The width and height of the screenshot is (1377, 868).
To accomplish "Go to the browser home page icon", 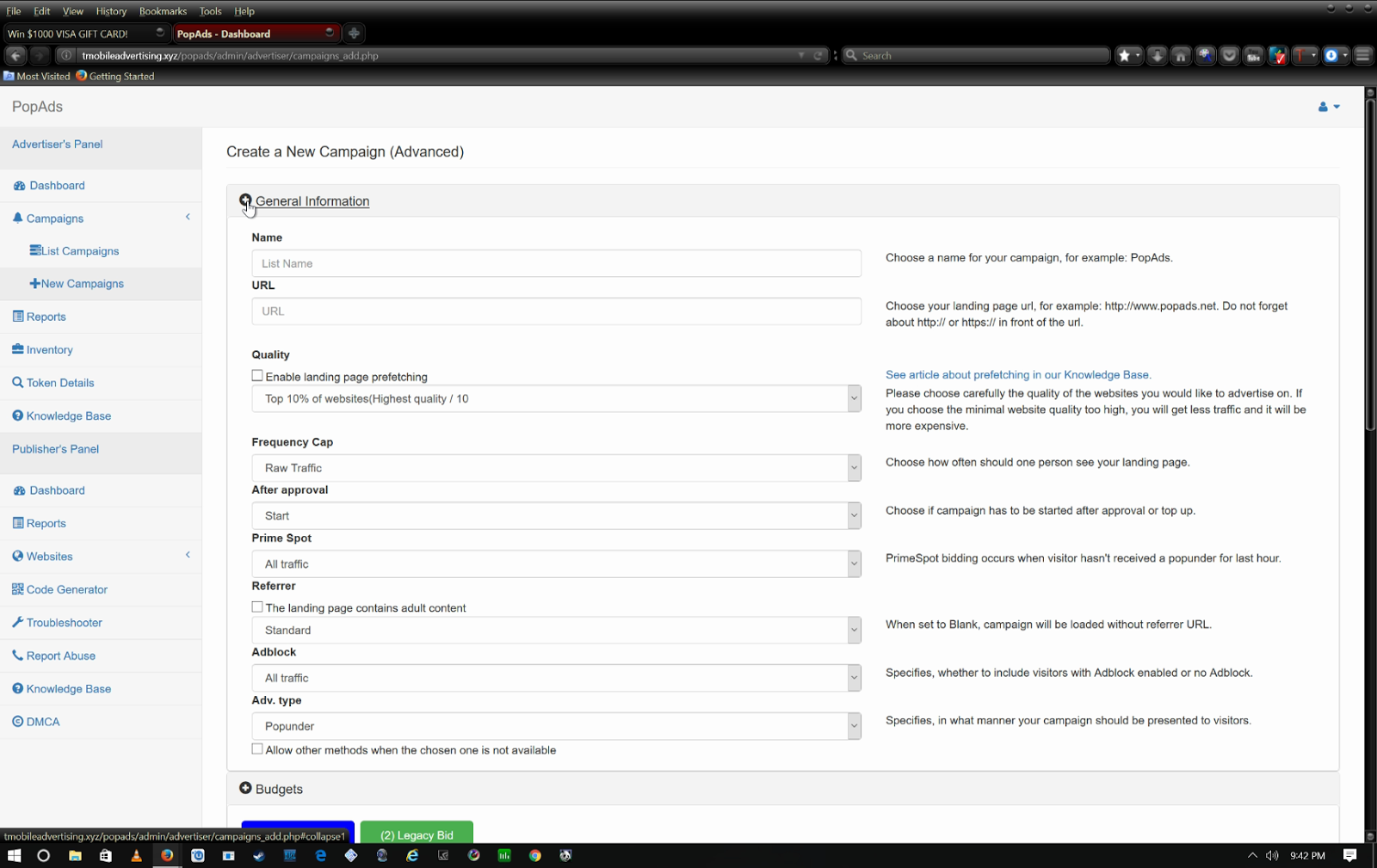I will [1181, 55].
